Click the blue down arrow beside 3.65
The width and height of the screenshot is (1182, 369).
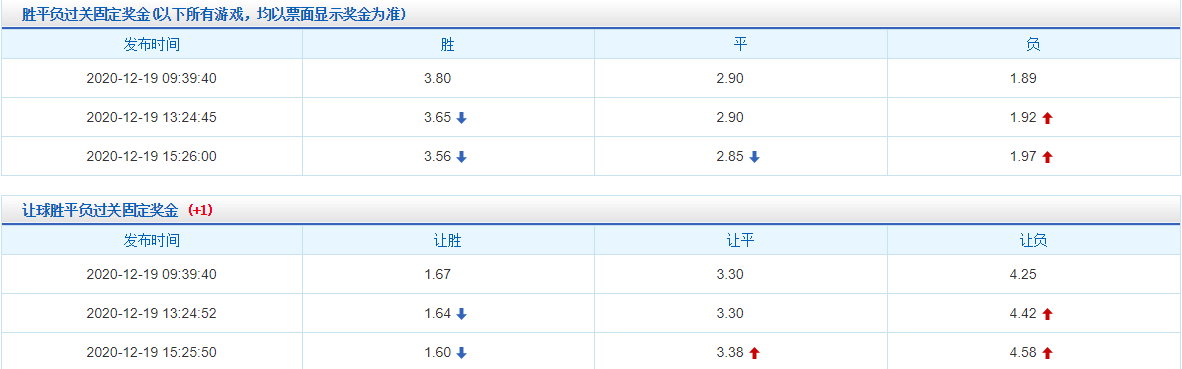461,118
